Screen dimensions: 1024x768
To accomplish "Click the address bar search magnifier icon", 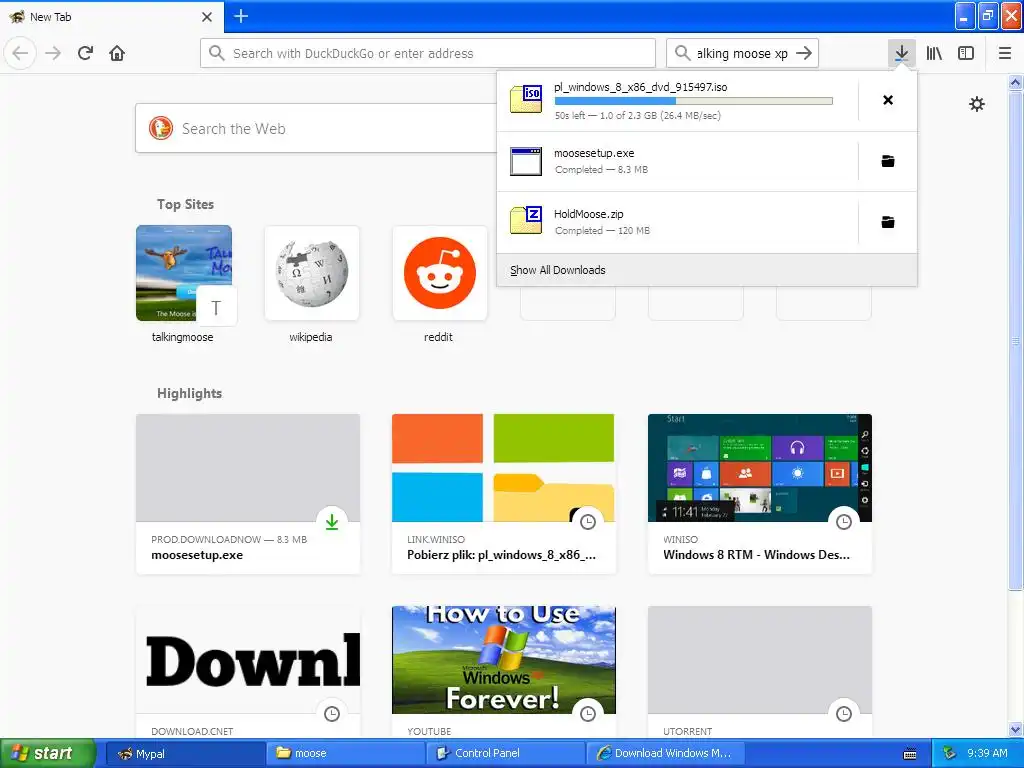I will pyautogui.click(x=217, y=53).
